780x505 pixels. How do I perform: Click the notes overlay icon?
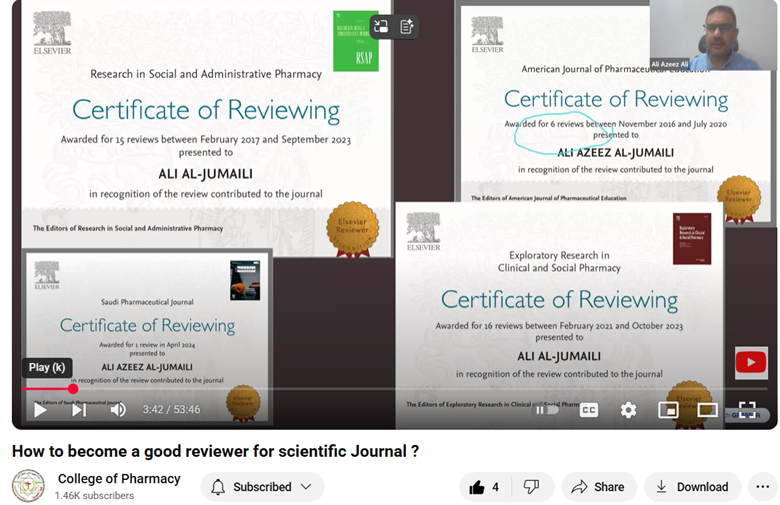(407, 26)
